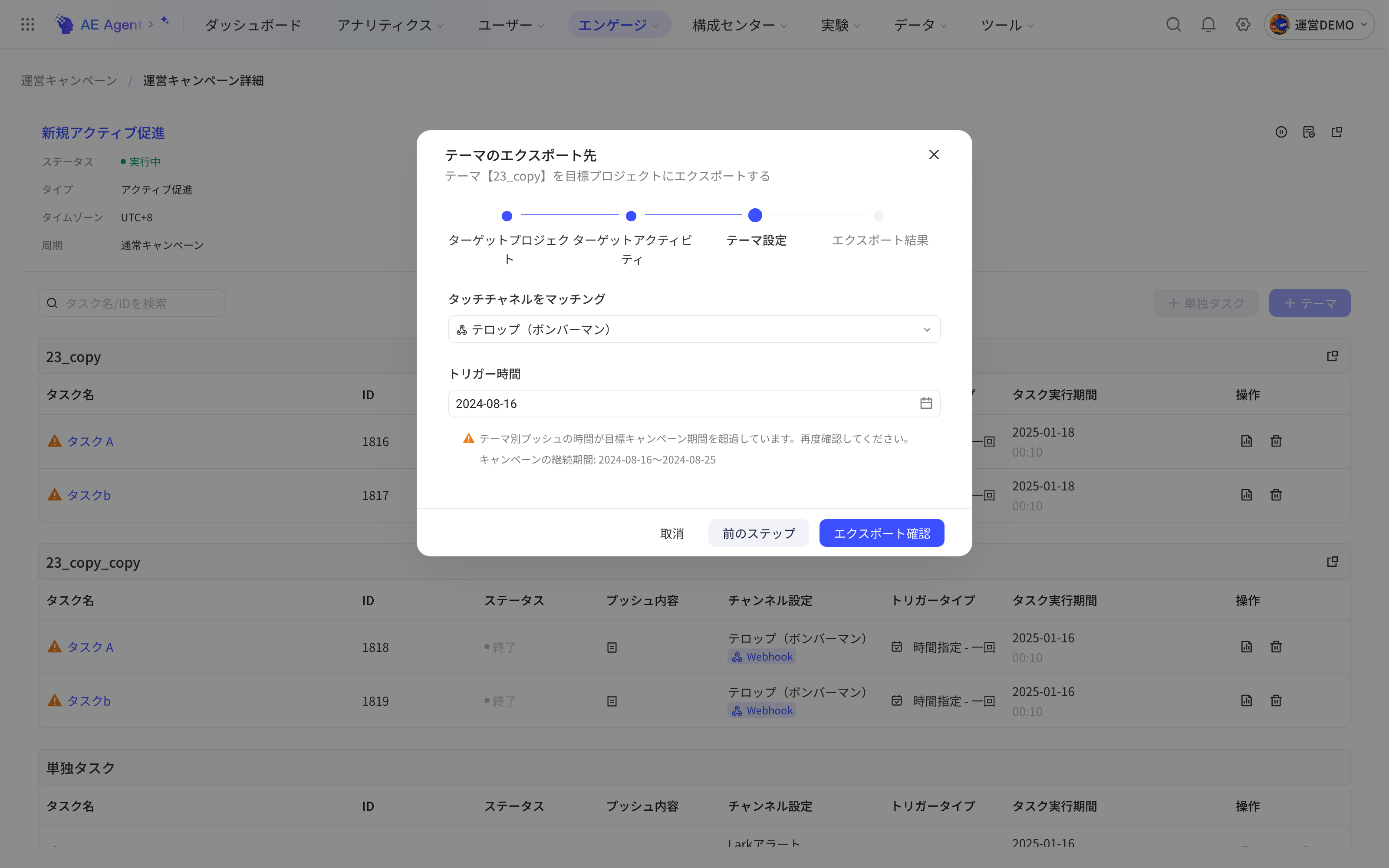This screenshot has width=1389, height=868.
Task: Click the ＋単独タスク button
Action: click(x=1205, y=303)
